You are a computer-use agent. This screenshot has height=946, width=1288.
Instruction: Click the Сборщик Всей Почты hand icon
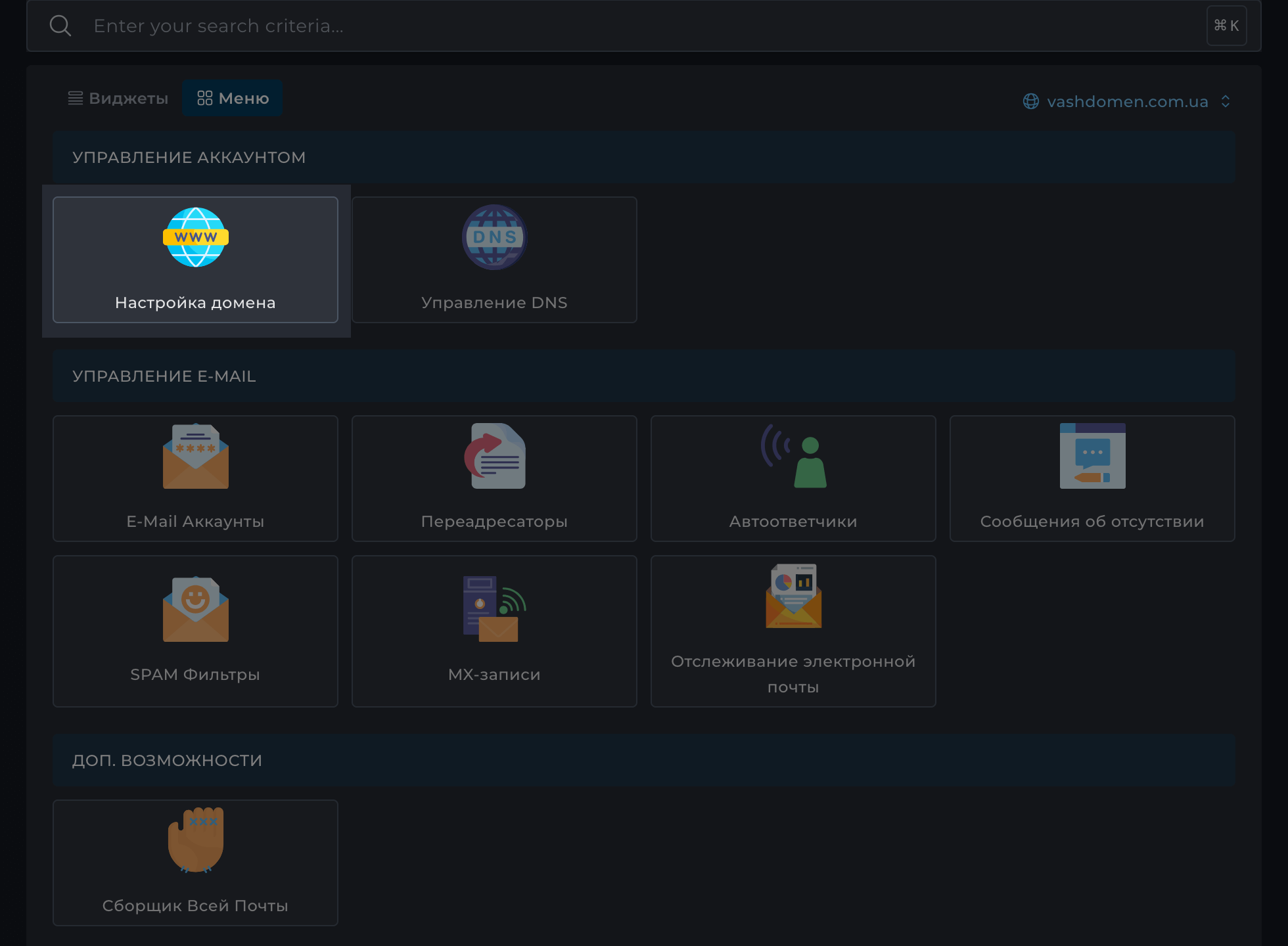(196, 840)
